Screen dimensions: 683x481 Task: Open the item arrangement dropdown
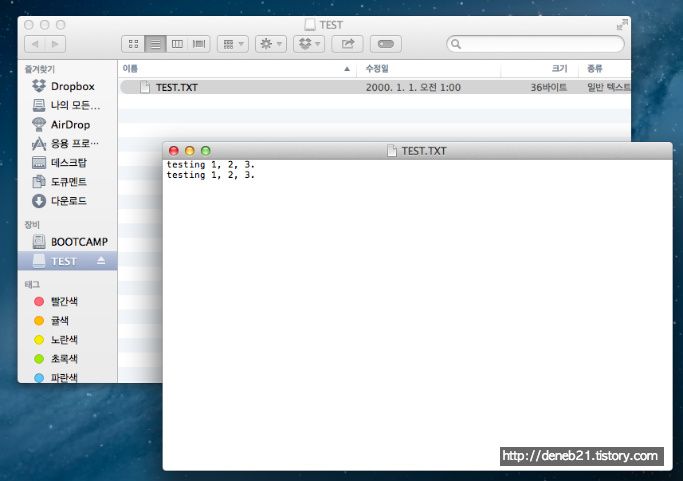tap(233, 44)
